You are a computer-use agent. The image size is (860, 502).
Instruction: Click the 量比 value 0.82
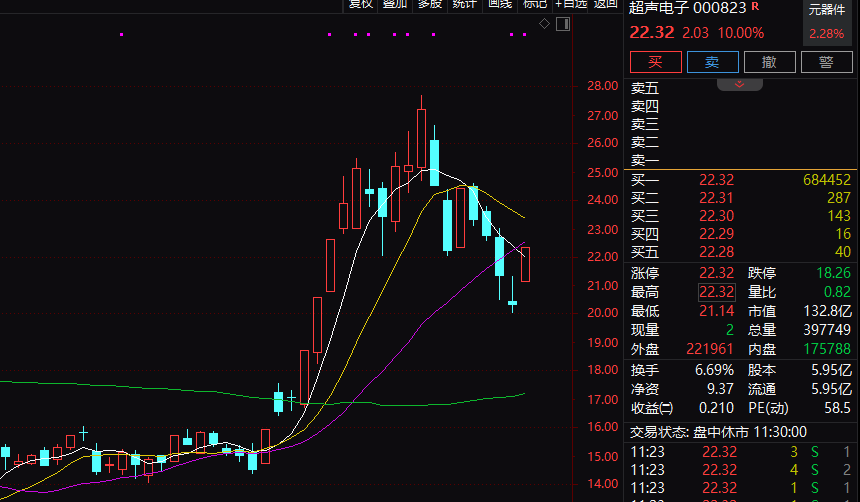pos(837,292)
